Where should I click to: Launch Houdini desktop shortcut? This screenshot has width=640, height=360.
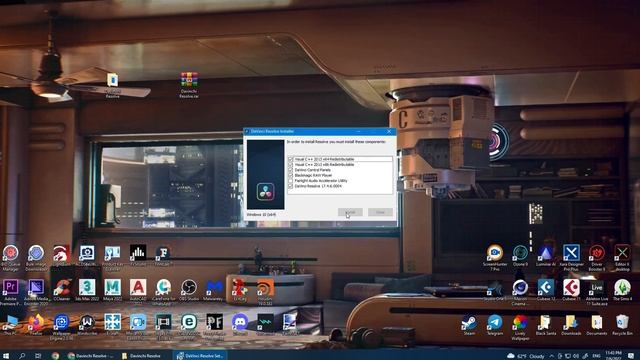click(x=265, y=291)
